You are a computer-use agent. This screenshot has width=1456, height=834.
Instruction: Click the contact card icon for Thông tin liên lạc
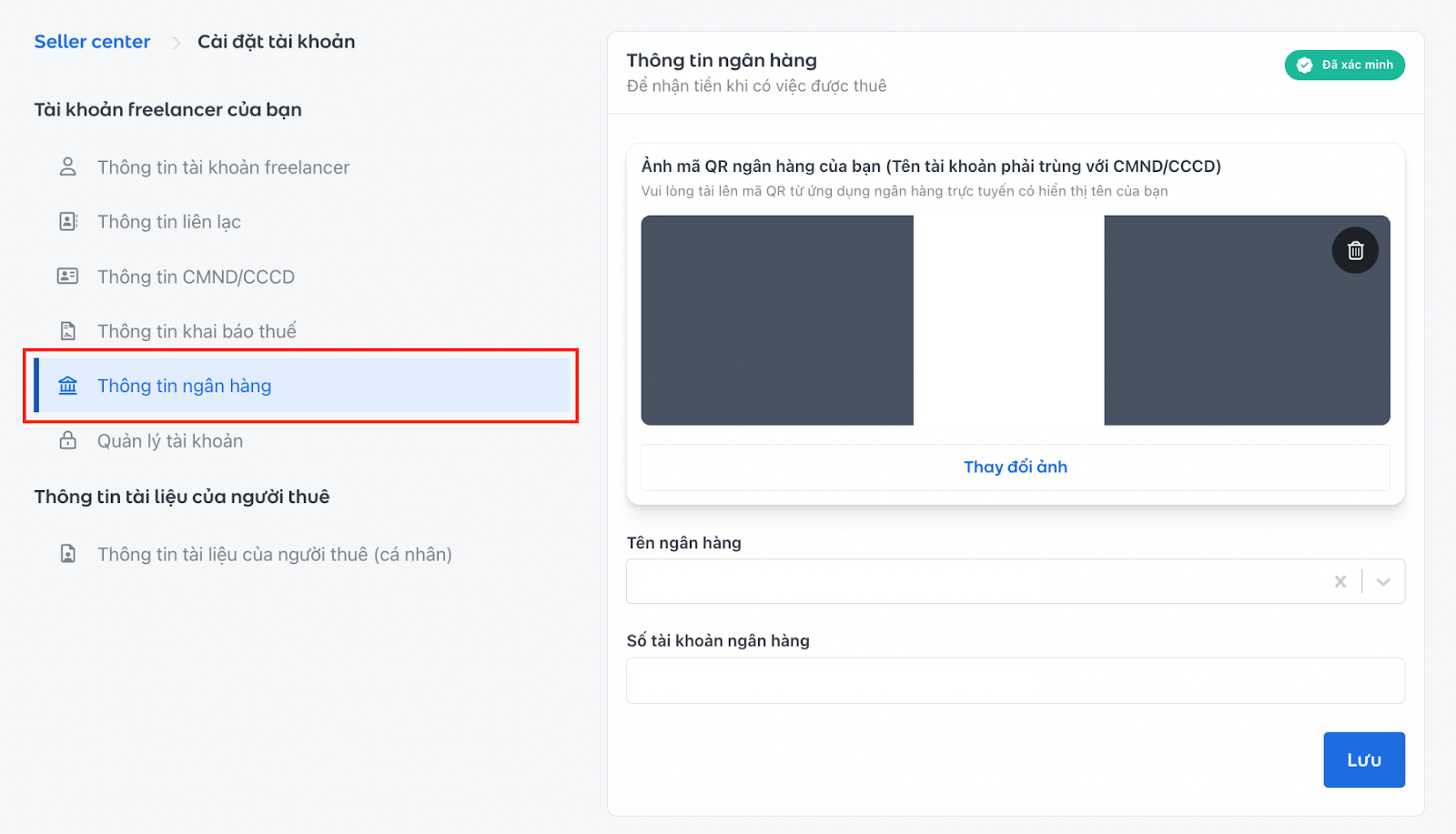click(67, 221)
